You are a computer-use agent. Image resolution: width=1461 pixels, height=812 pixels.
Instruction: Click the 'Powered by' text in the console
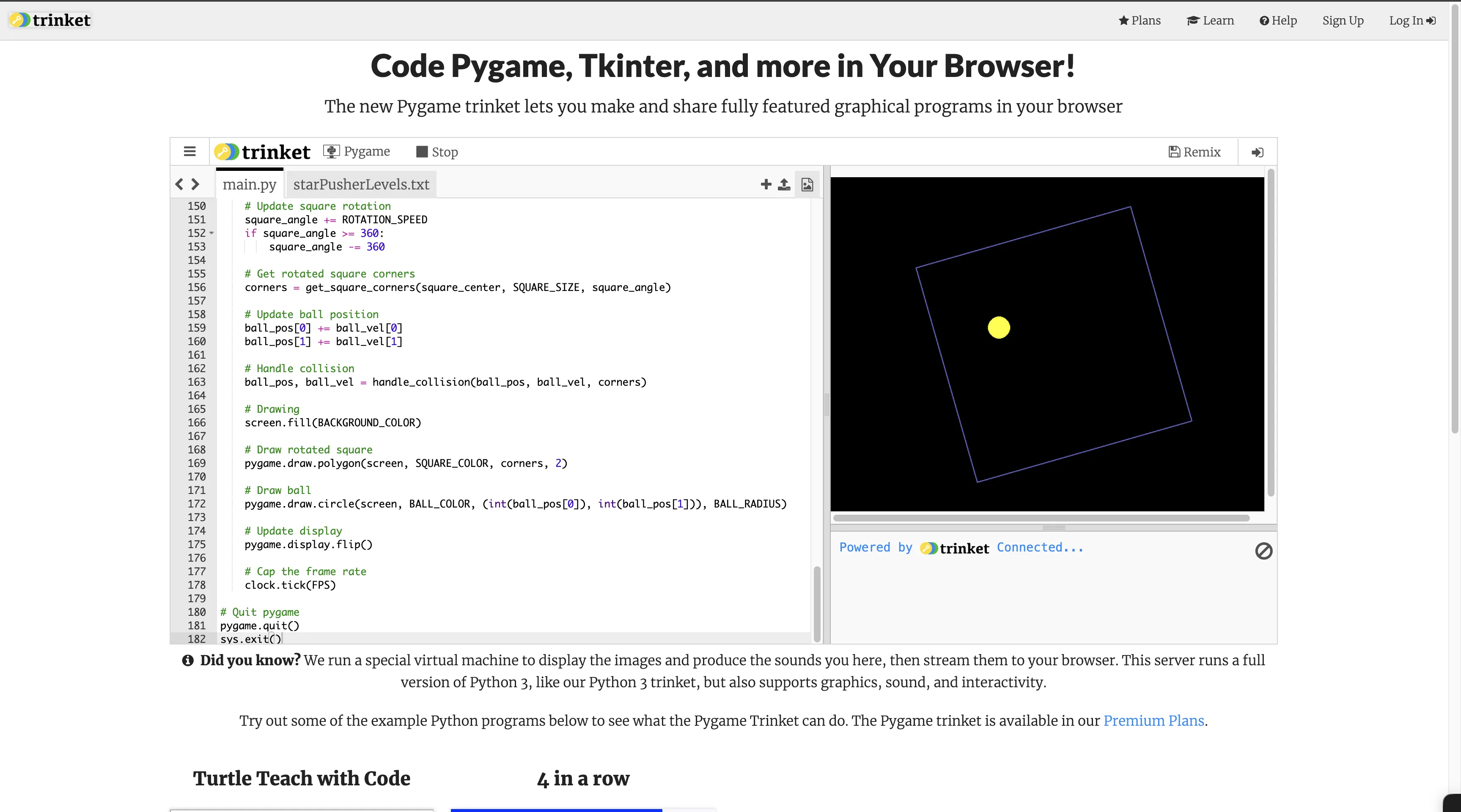[875, 547]
